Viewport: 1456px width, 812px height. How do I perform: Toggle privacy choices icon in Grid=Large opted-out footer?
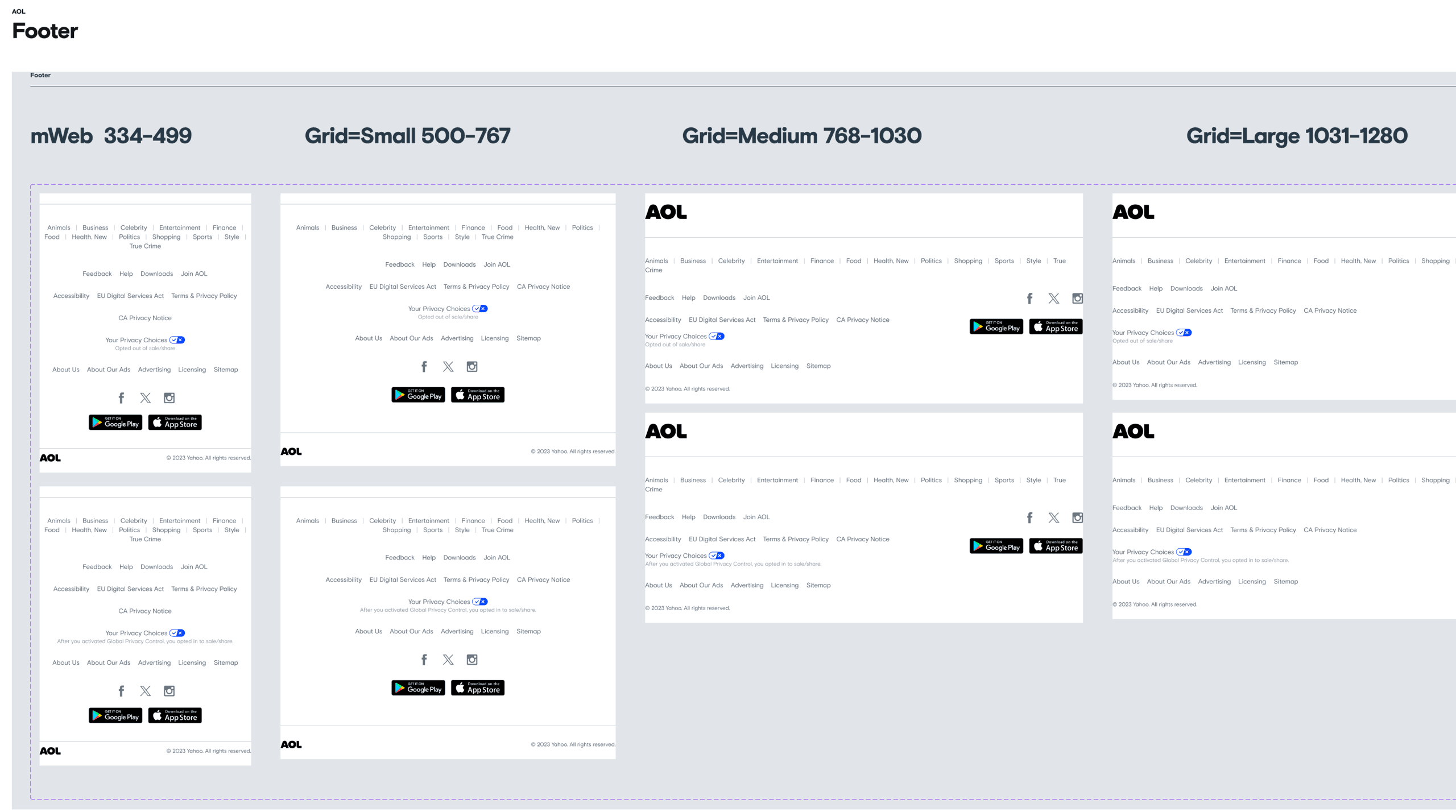[1184, 333]
